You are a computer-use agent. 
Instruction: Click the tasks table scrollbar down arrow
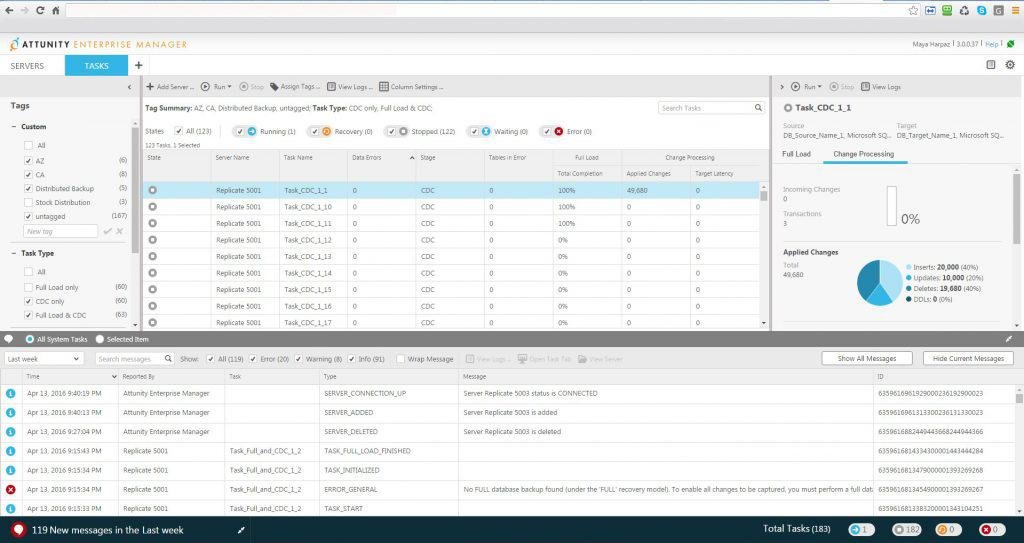point(763,323)
